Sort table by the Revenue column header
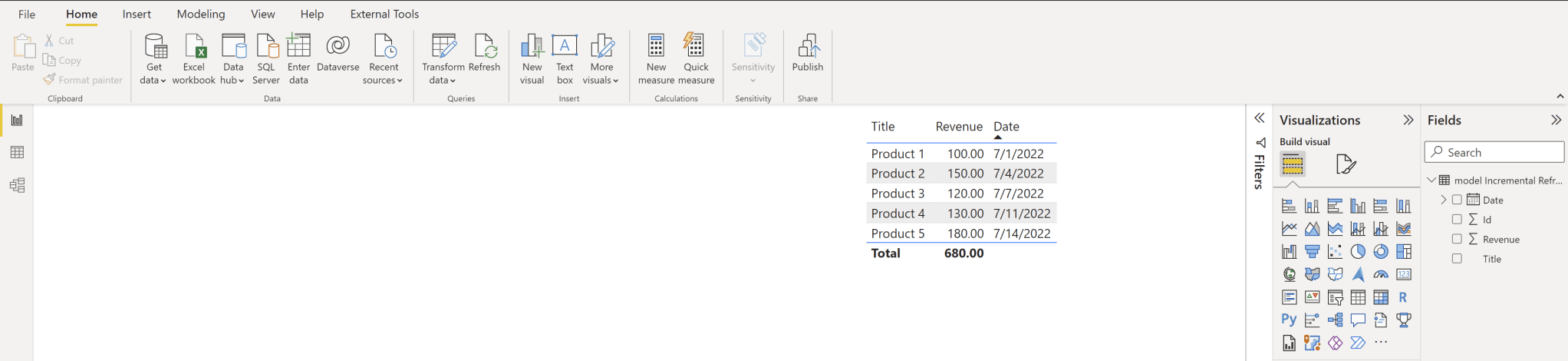This screenshot has width=1568, height=361. 959,127
